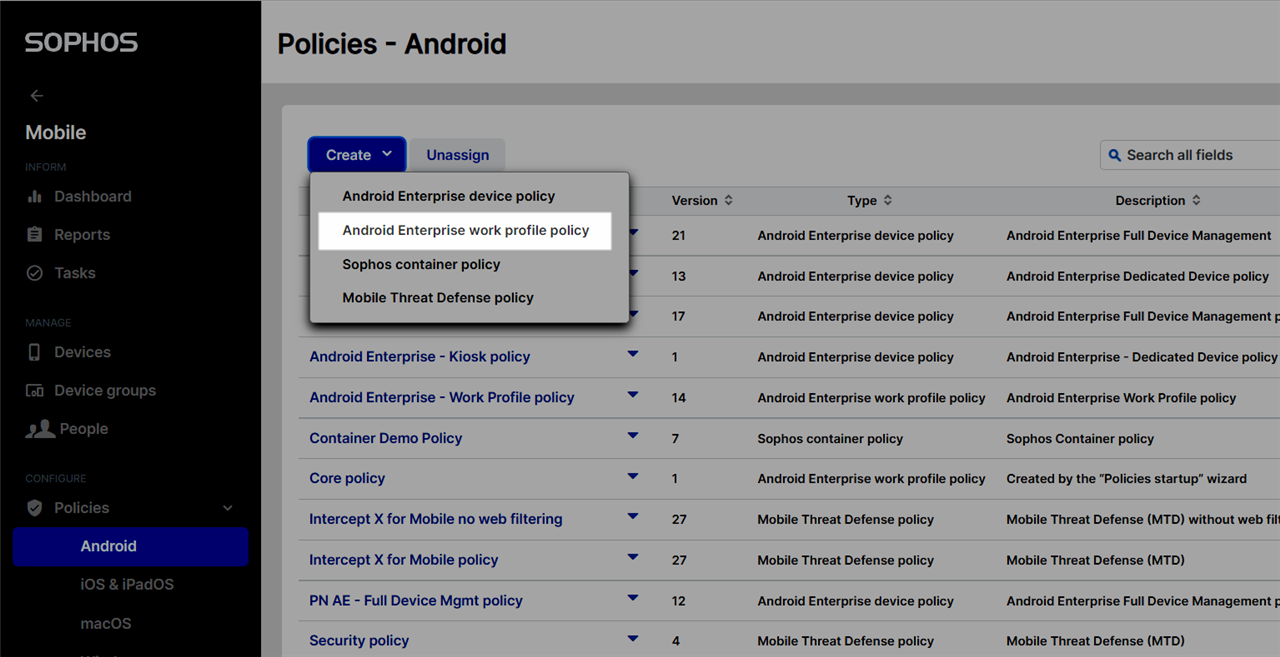Open Core policy link
The image size is (1280, 657).
click(347, 478)
